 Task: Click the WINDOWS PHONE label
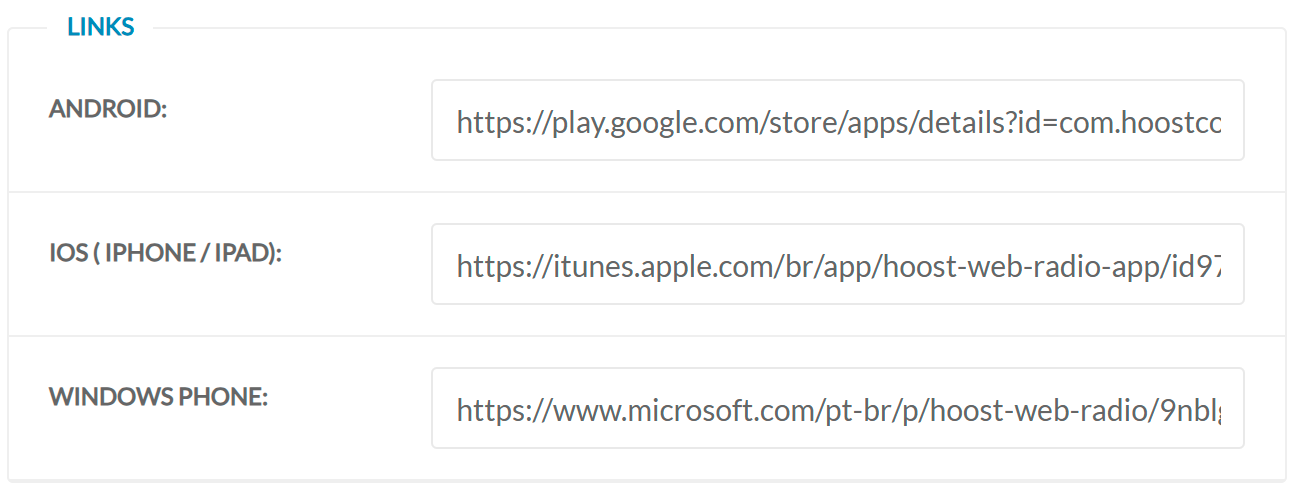tap(159, 397)
